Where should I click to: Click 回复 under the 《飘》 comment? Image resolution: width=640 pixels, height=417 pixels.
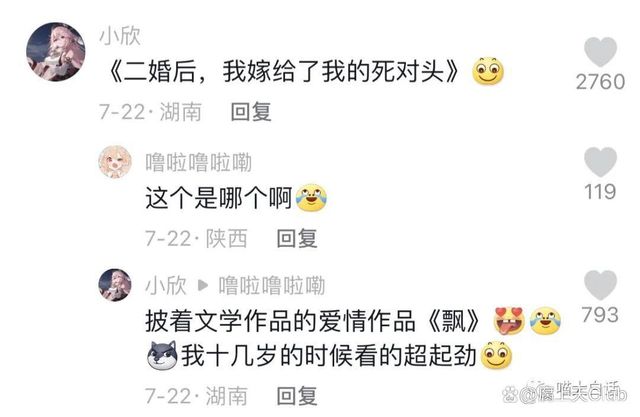pyautogui.click(x=297, y=396)
